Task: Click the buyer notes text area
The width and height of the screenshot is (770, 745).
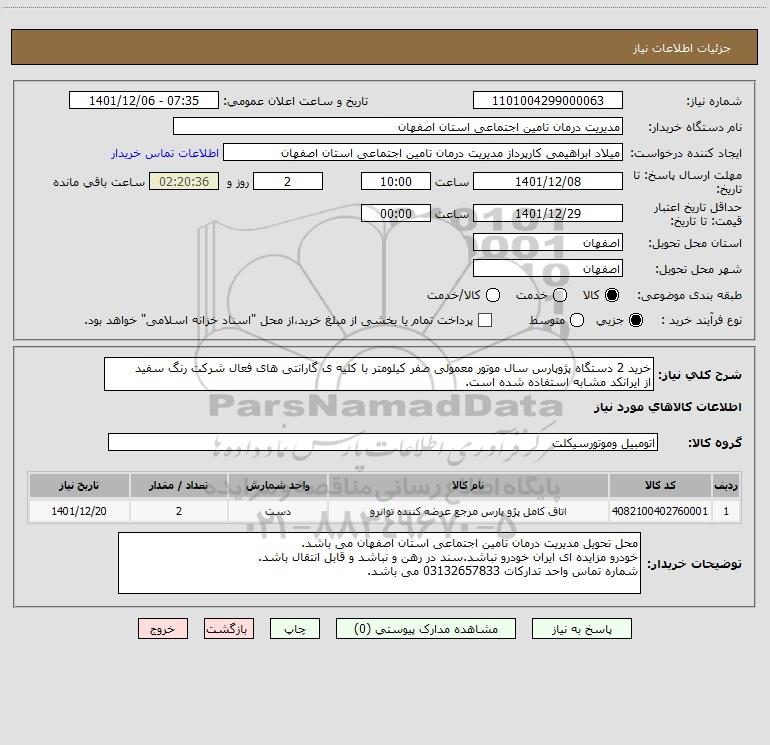Action: click(379, 563)
